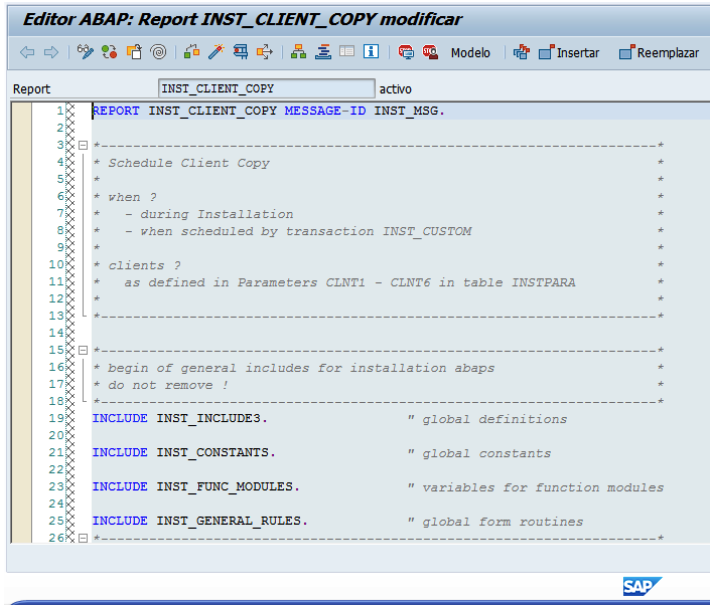The image size is (714, 609).
Task: Click 'Schedule Client Copy' comment
Action: tap(189, 163)
